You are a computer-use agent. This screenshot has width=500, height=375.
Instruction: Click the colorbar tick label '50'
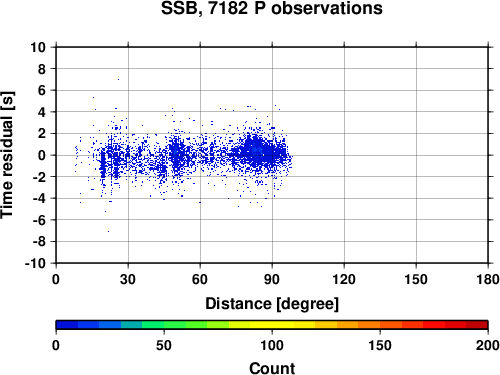coord(164,345)
